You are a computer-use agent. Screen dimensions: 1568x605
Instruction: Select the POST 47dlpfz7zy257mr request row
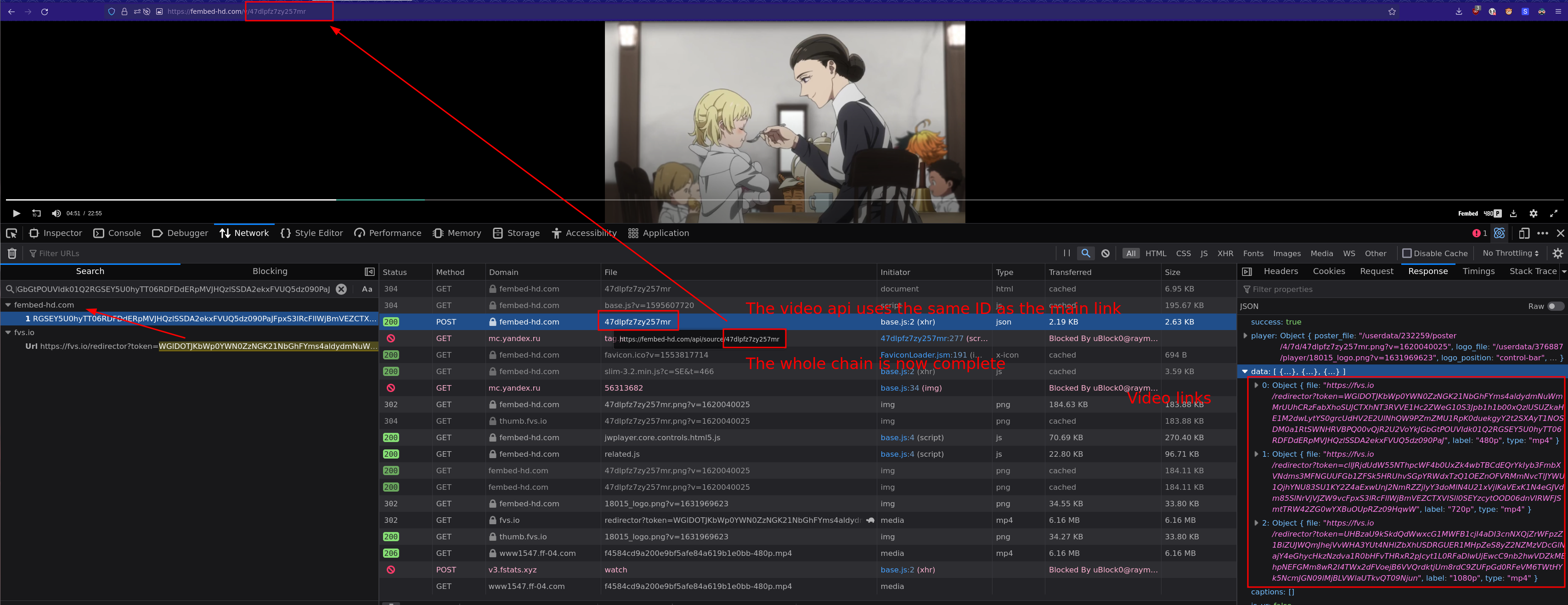808,322
